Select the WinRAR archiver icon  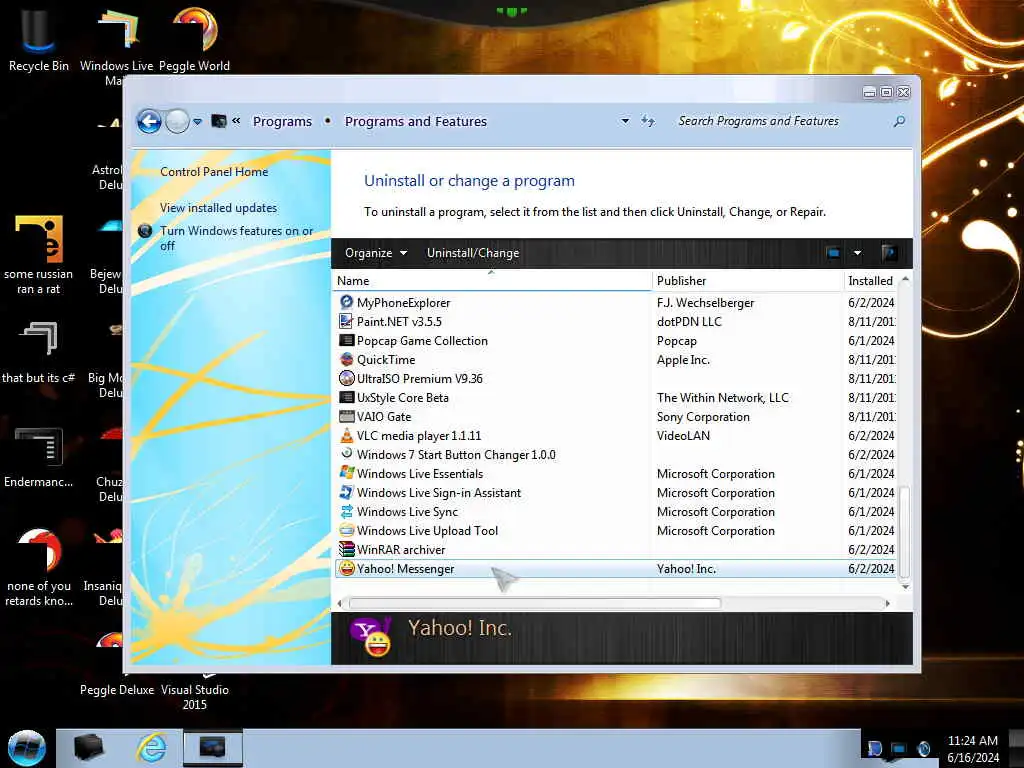coord(347,549)
